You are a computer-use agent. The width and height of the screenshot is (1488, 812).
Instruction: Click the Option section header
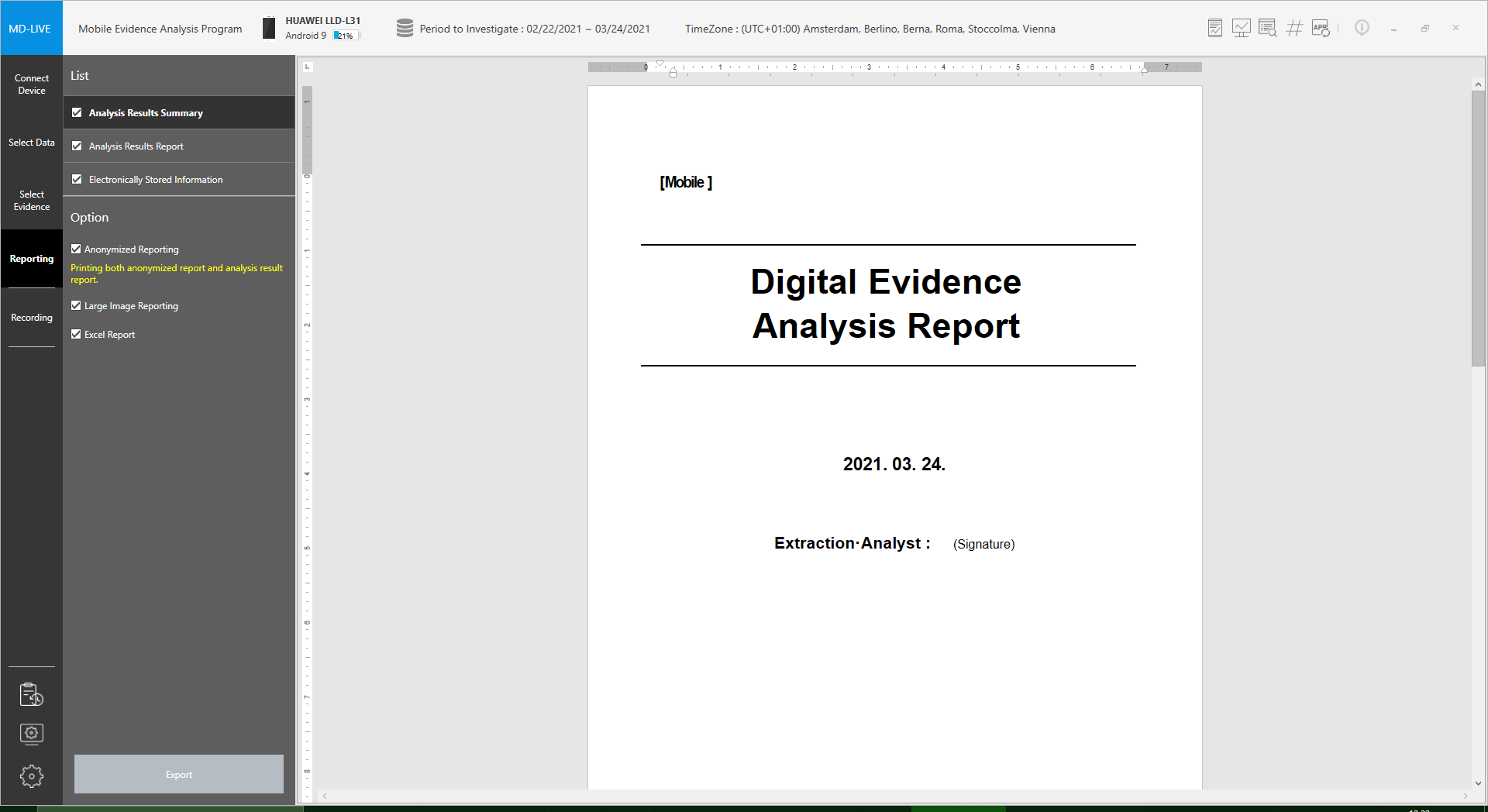pyautogui.click(x=89, y=218)
